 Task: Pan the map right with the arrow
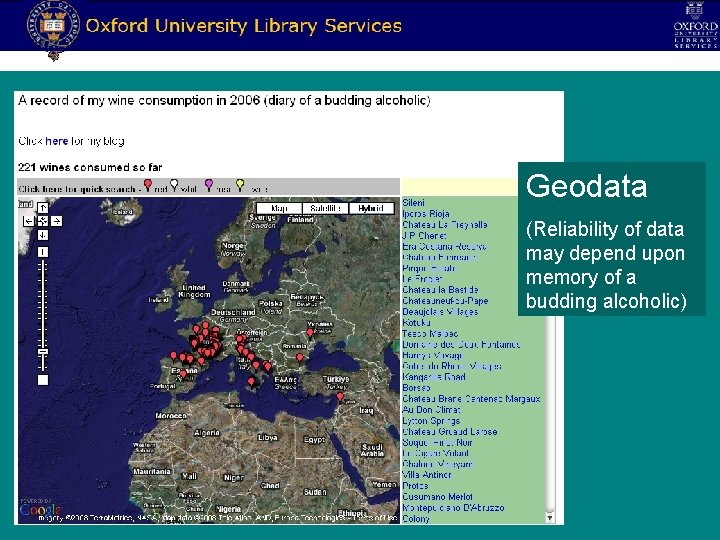click(56, 221)
